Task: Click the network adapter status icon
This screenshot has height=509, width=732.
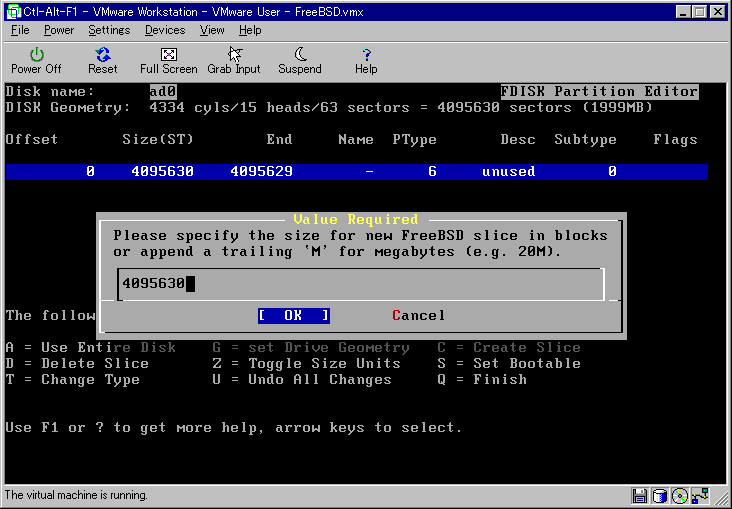Action: [x=700, y=496]
